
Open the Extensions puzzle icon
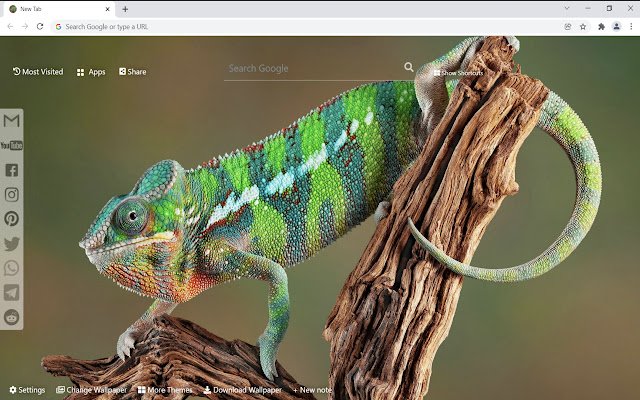point(601,27)
